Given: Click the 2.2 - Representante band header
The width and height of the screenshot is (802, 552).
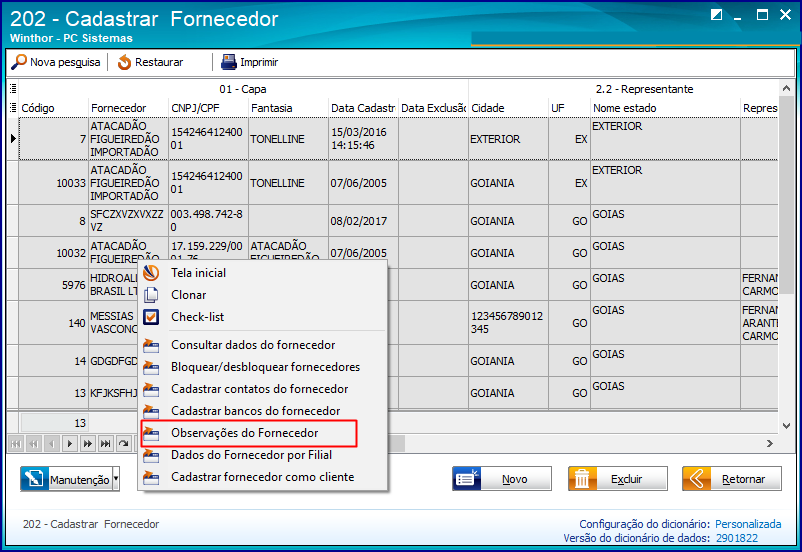Looking at the screenshot, I should pos(644,89).
